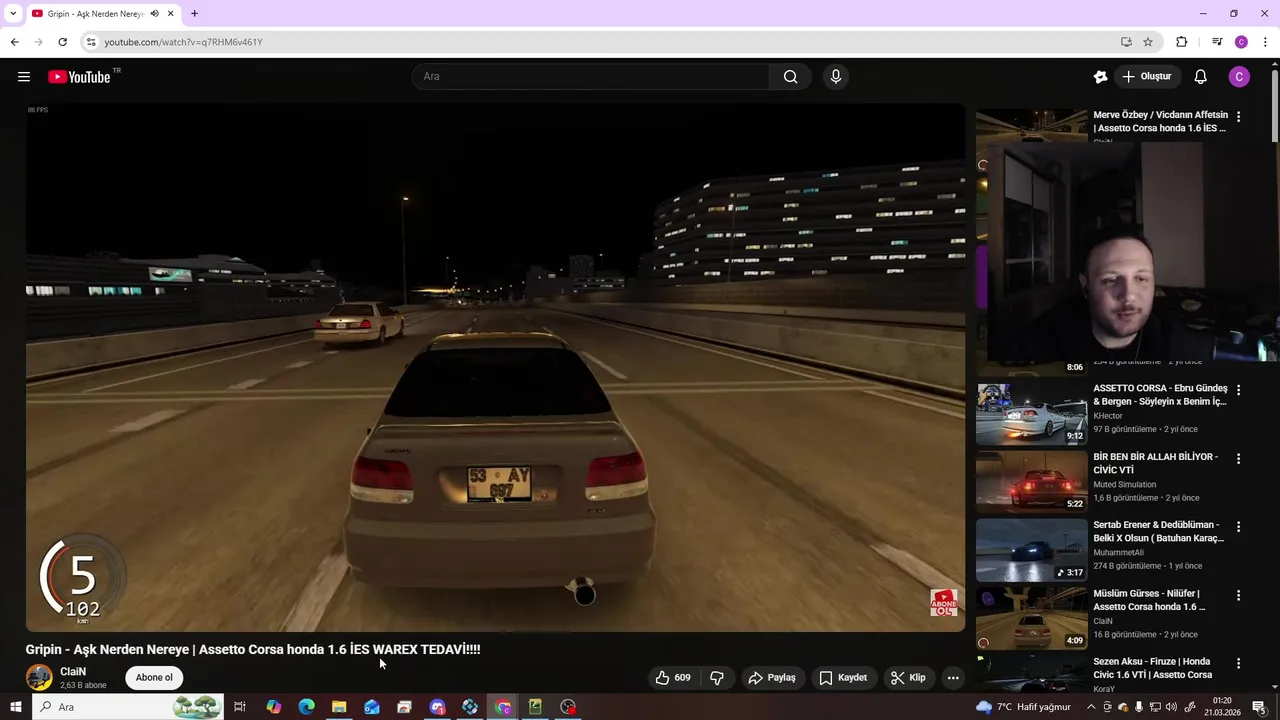Click the sparkle icon beside Oluştur
The width and height of the screenshot is (1280, 720).
(1100, 77)
